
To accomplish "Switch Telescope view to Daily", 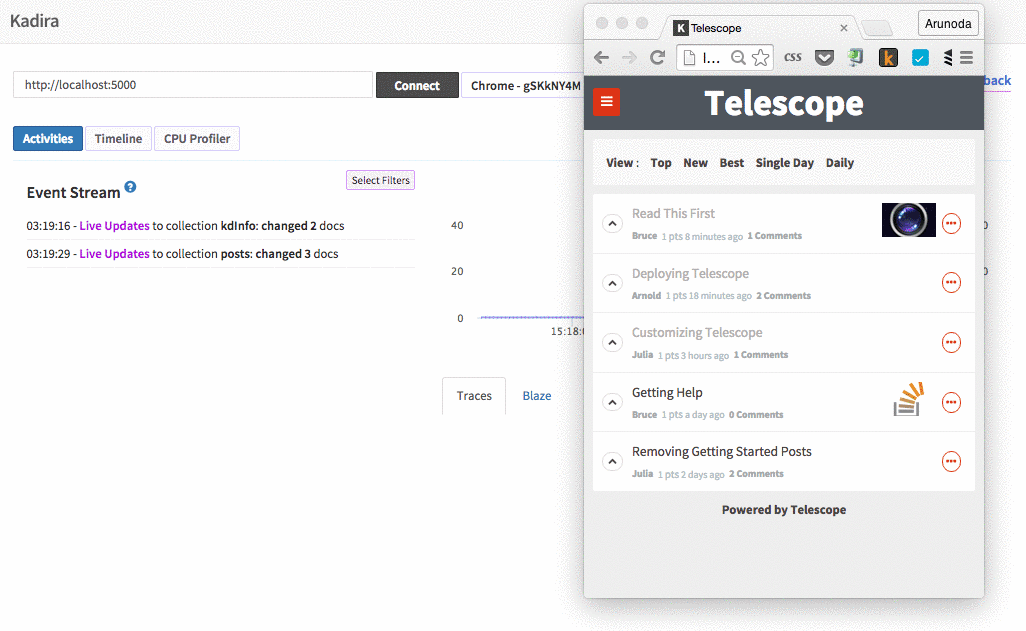I will 840,163.
